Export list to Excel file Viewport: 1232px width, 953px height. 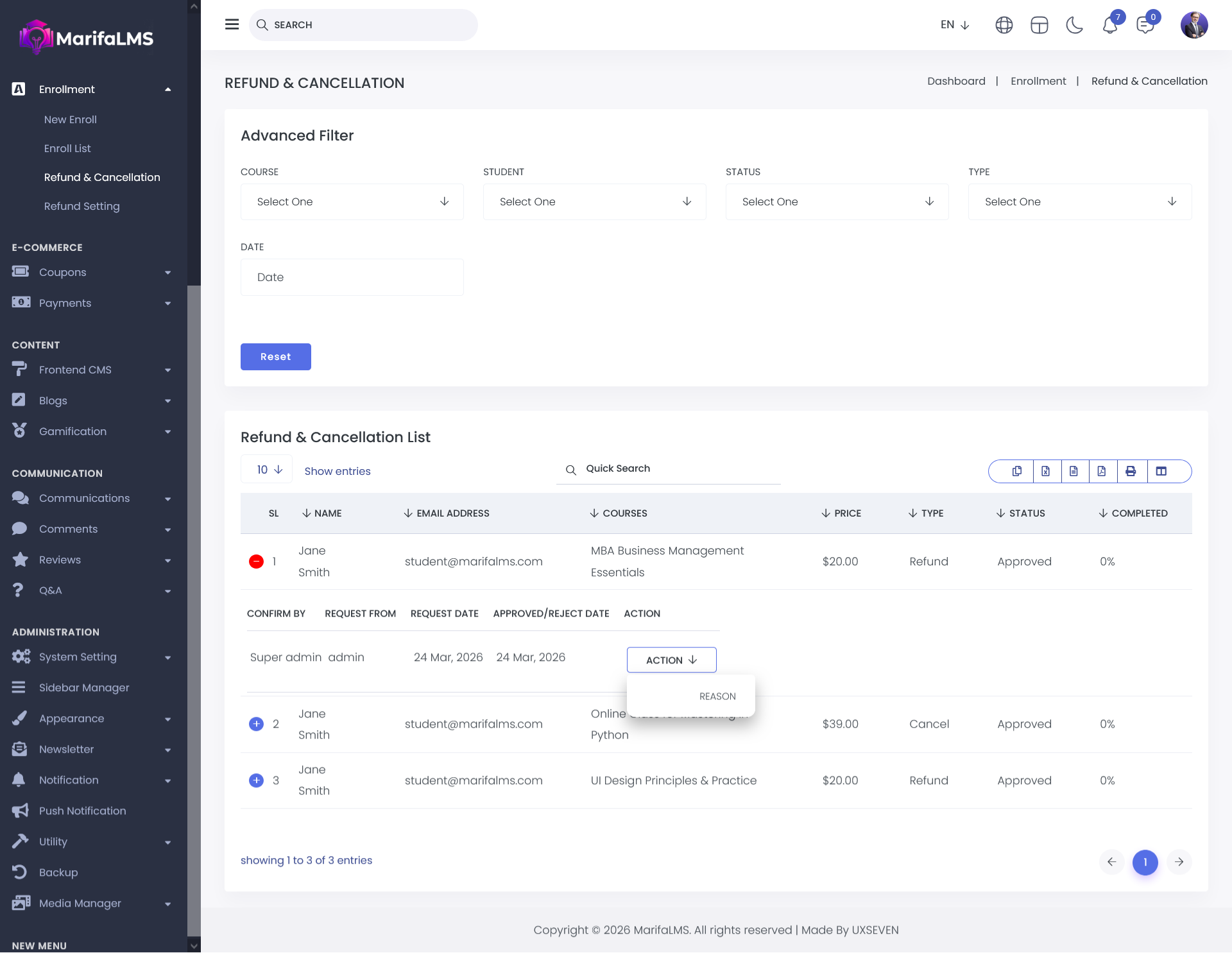click(x=1045, y=471)
